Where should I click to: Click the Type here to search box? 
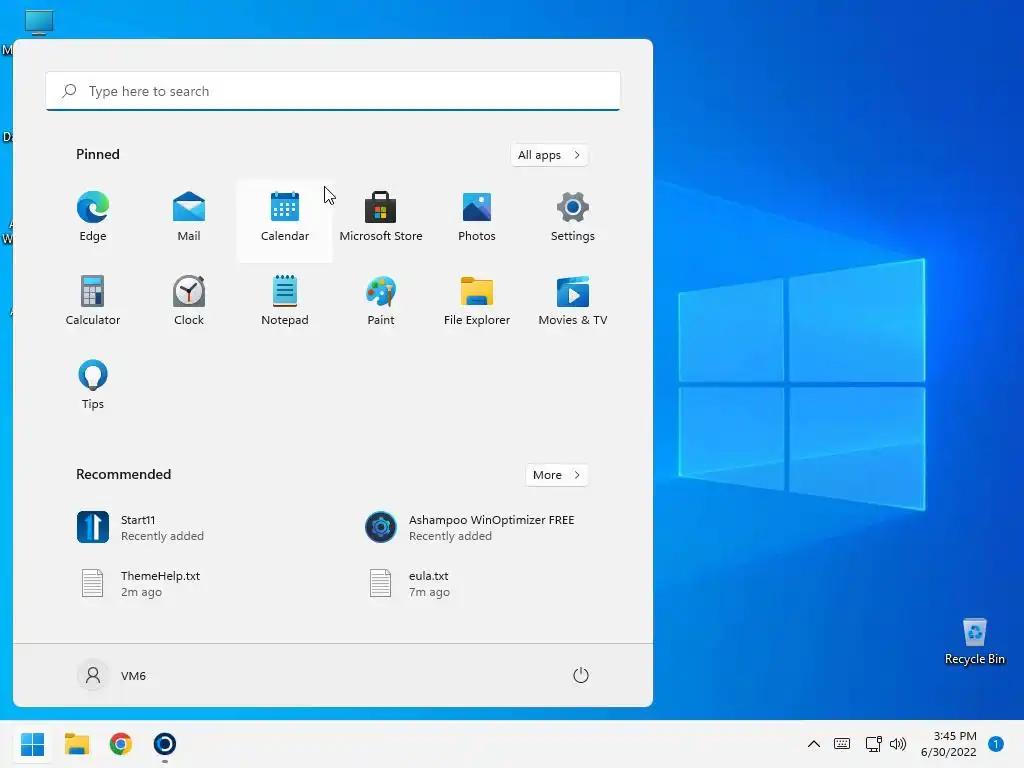click(333, 91)
